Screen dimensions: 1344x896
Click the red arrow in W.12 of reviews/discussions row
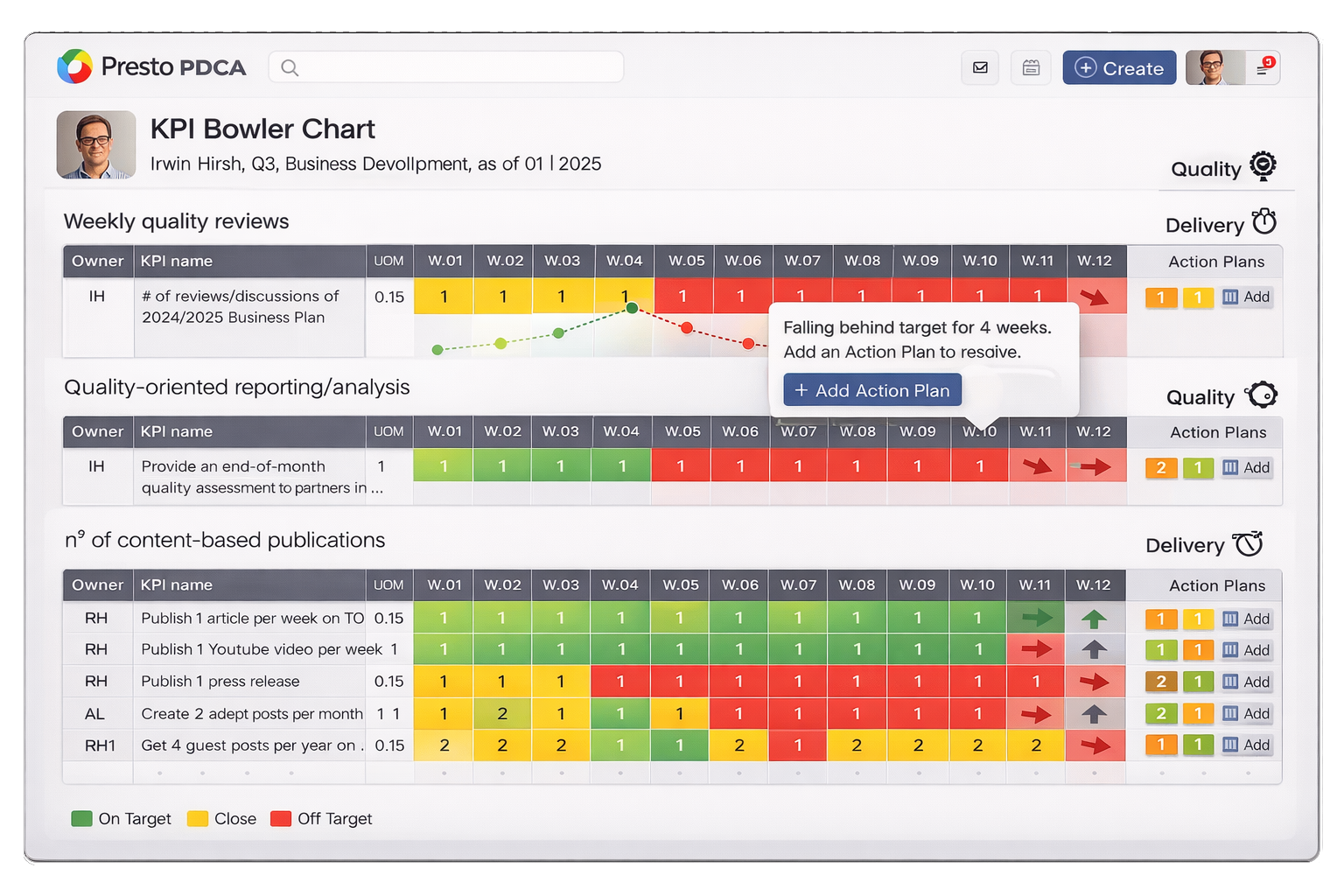[1094, 297]
